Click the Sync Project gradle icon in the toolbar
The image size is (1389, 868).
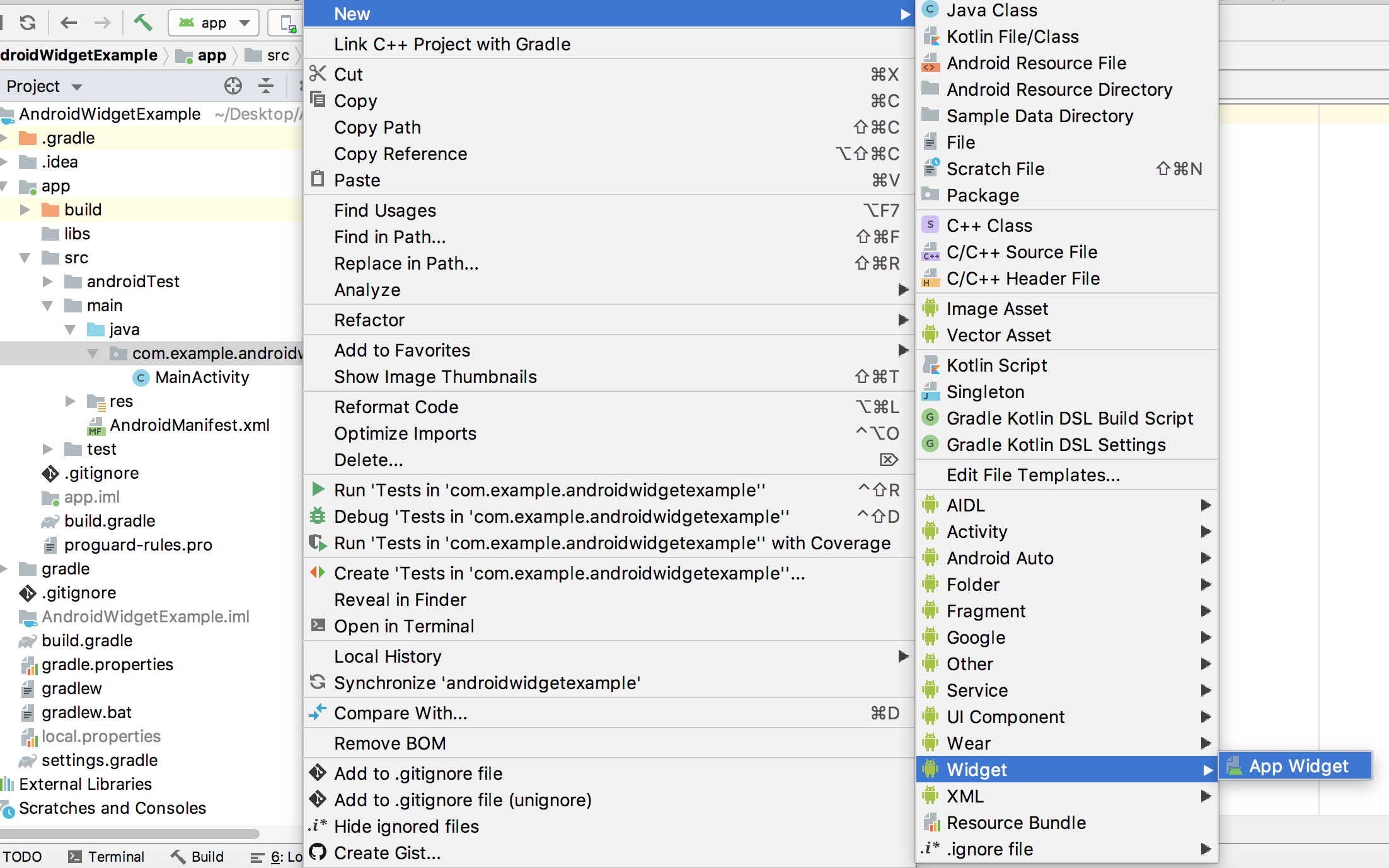pyautogui.click(x=27, y=22)
